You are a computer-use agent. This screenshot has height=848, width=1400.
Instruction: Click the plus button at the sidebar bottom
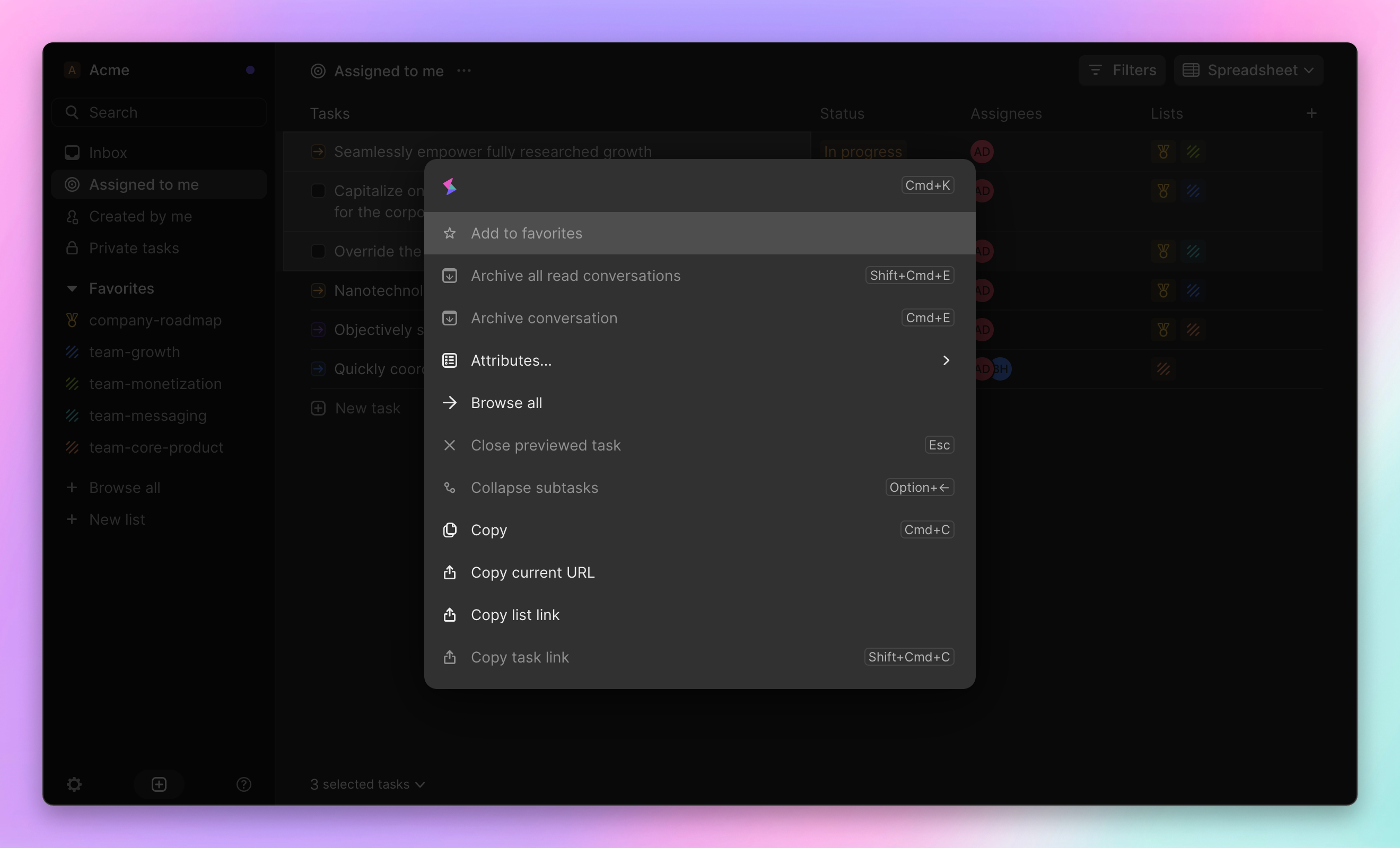[159, 784]
